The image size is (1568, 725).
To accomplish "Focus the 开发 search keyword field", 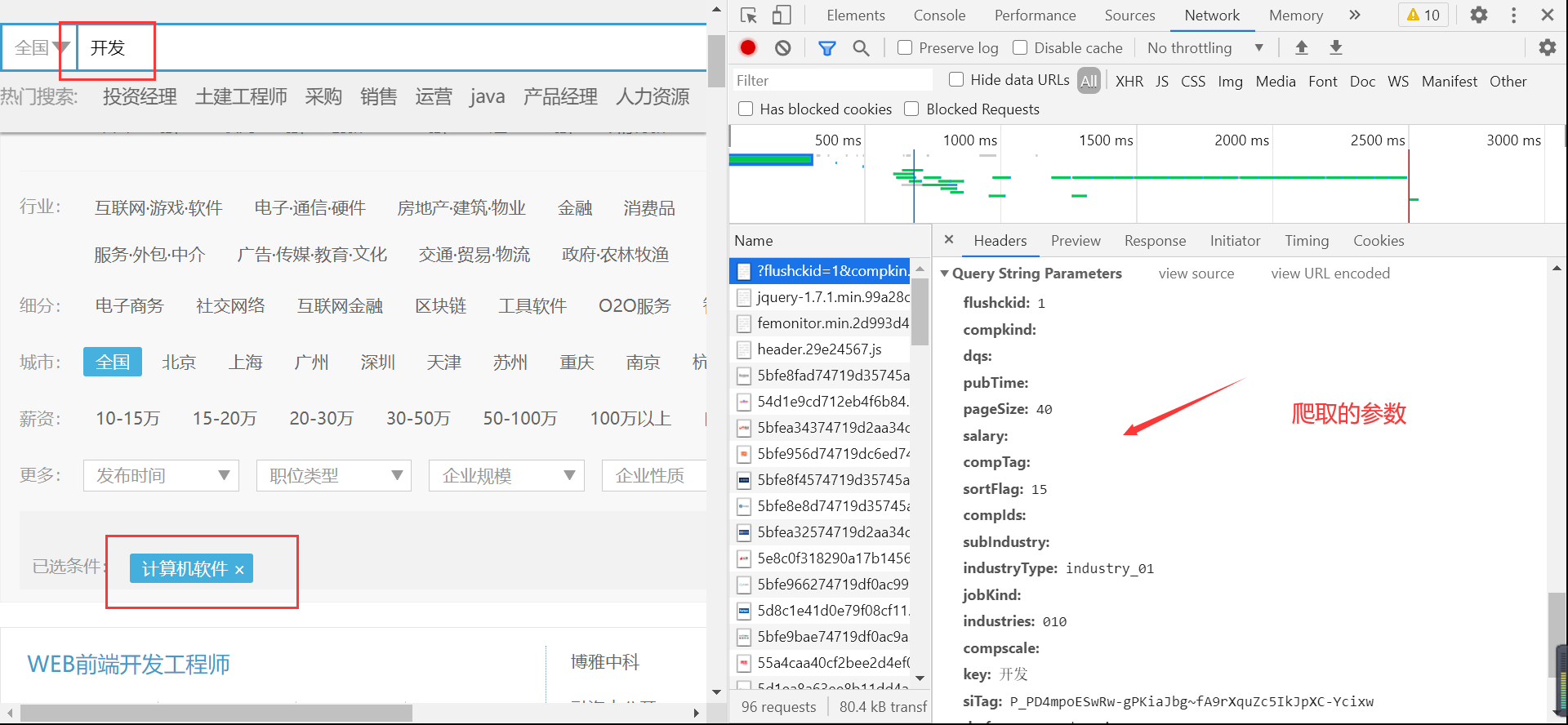I will click(392, 47).
